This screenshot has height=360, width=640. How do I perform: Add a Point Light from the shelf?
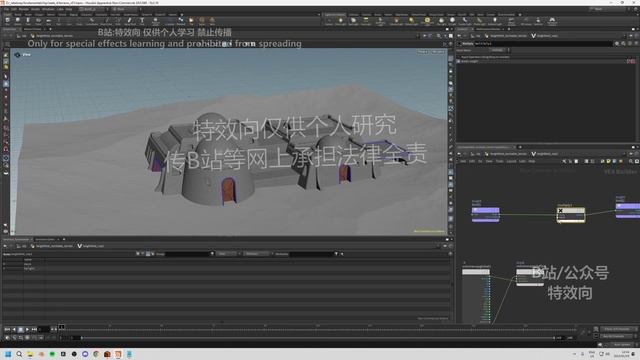click(x=340, y=21)
